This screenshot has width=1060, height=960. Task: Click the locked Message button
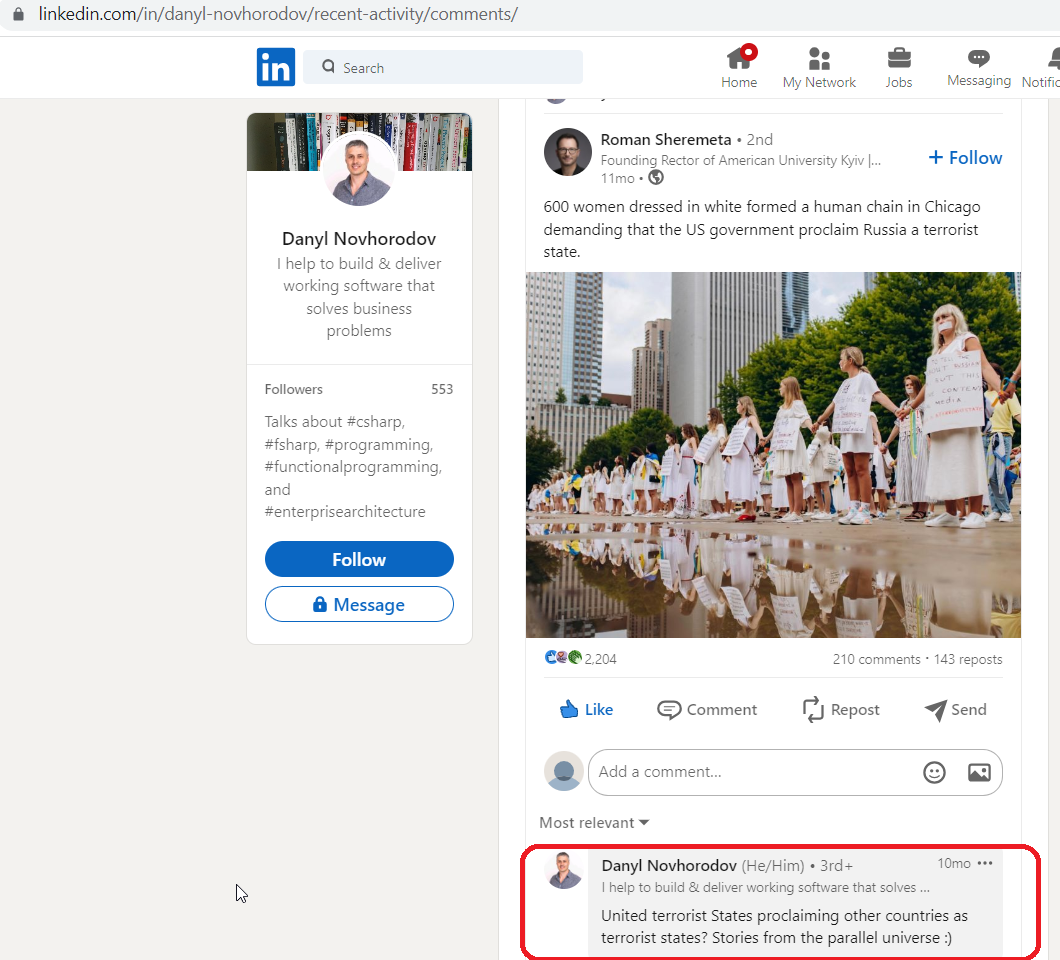coord(359,604)
